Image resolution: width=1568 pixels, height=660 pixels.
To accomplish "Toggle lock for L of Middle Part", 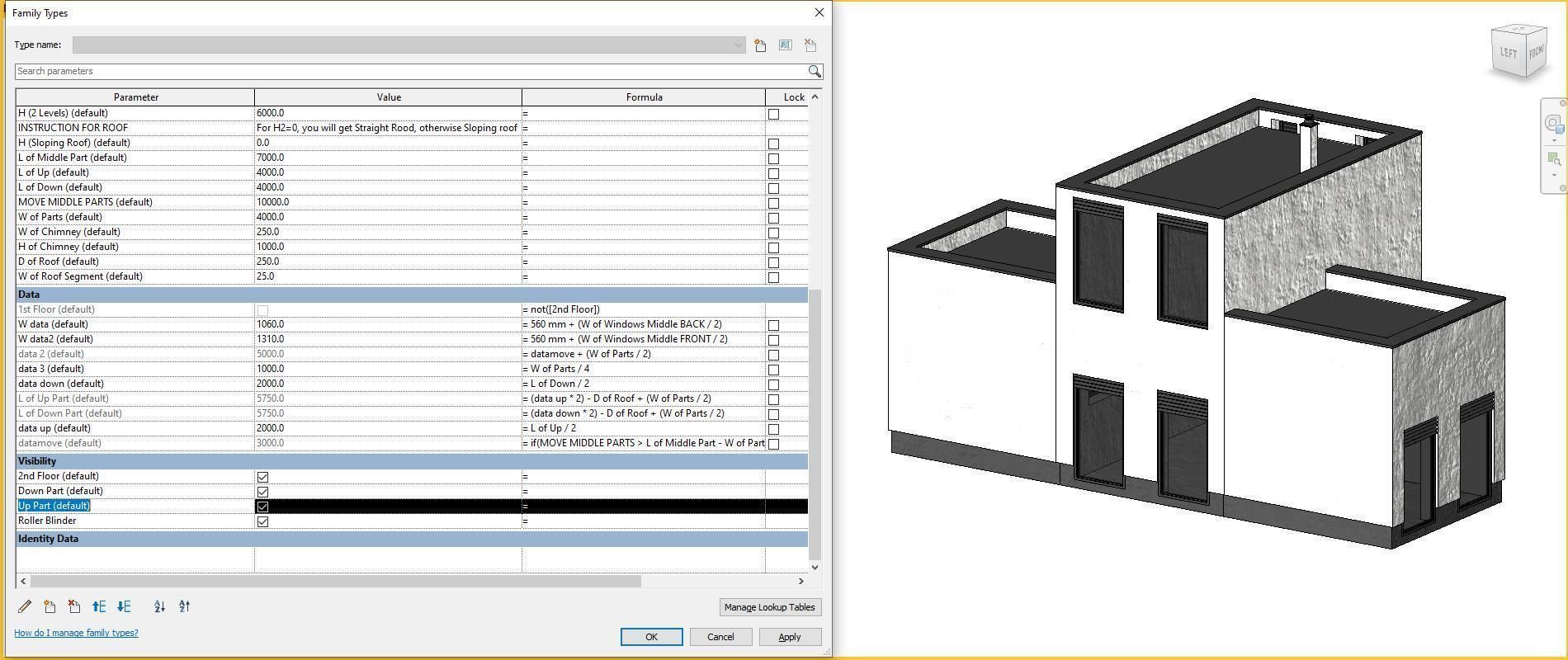I will [773, 158].
